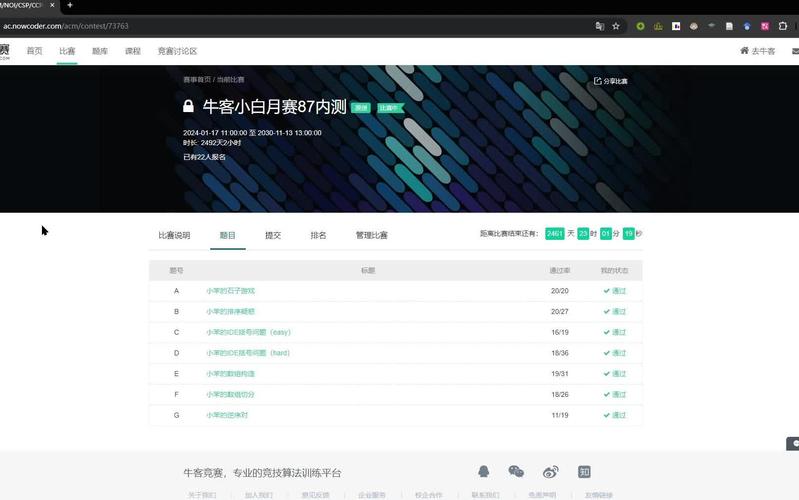Switch to the 比赛说明 tab
The image size is (799, 500).
pyautogui.click(x=174, y=235)
